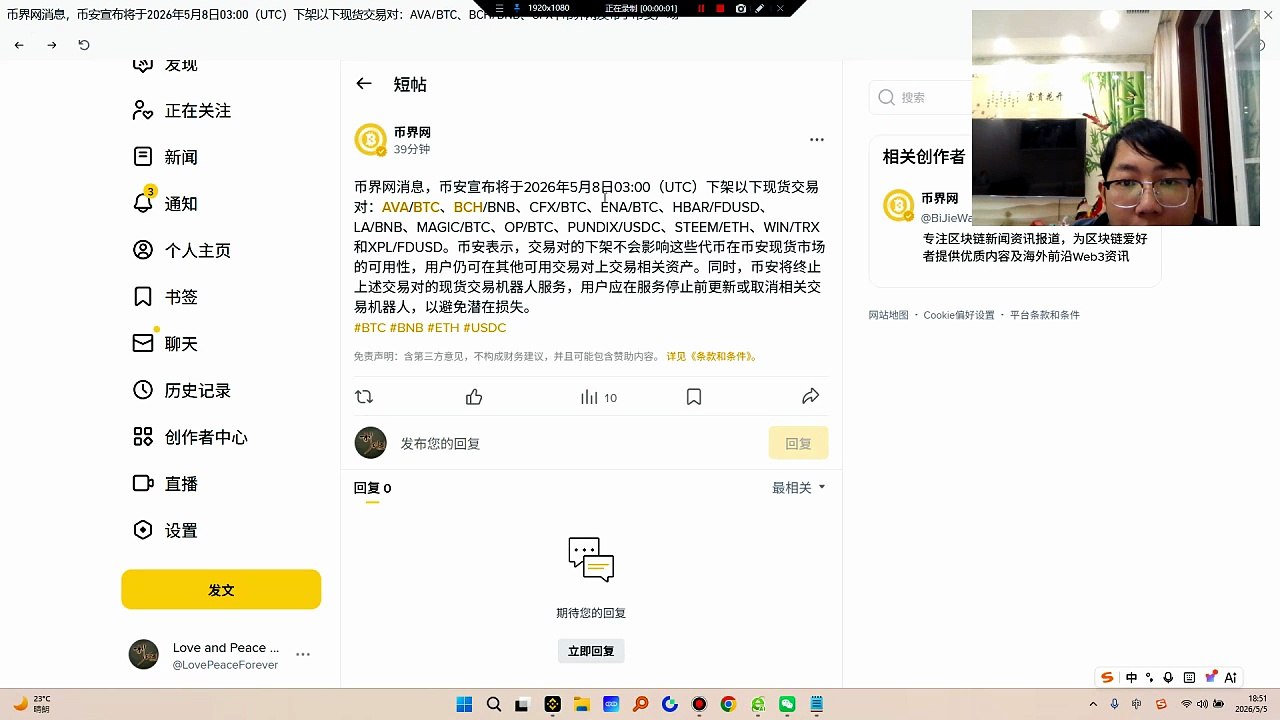Stop the screen recording
The image size is (1280, 720).
click(720, 8)
